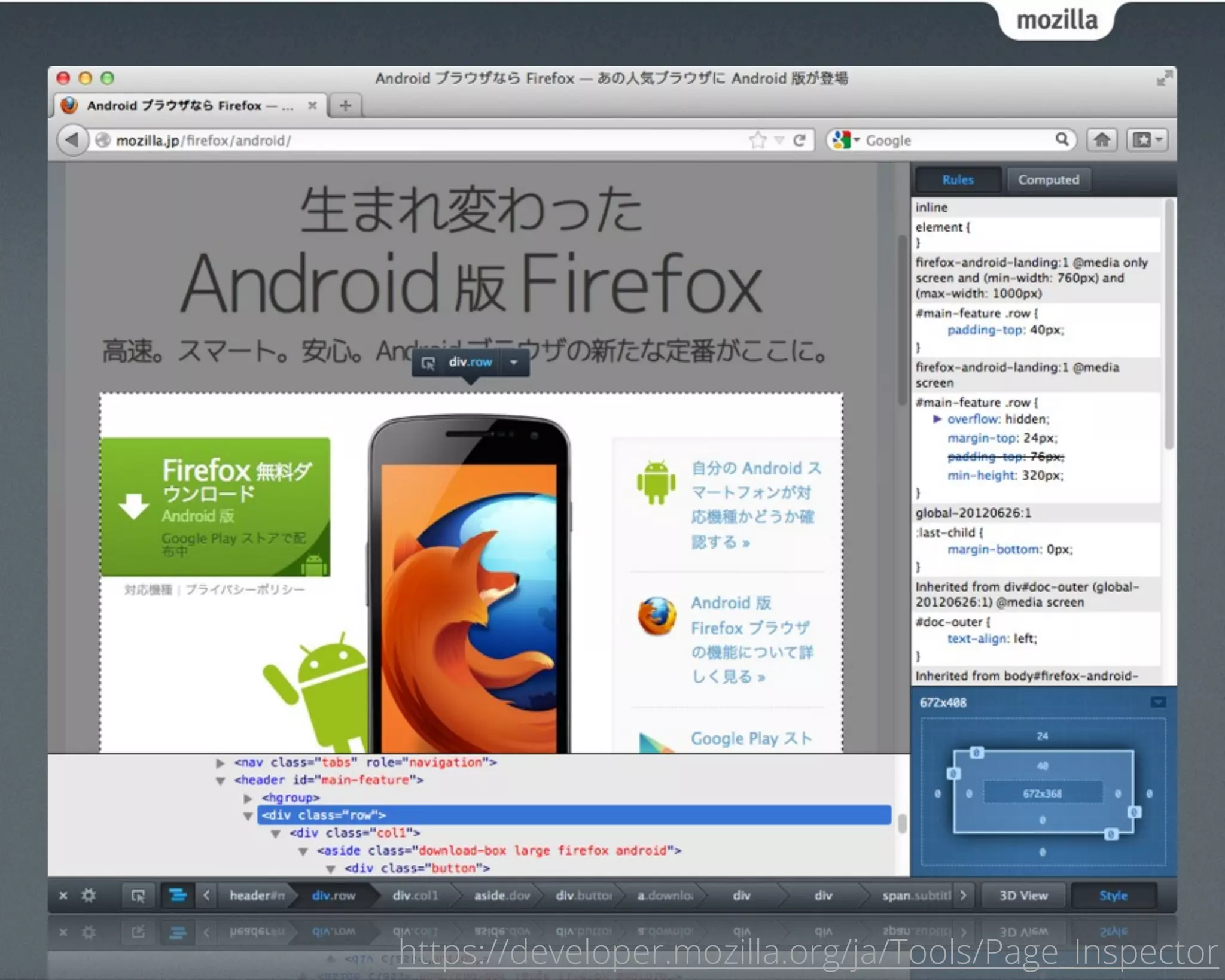
Task: Collapse the aside download-box node
Action: [303, 851]
